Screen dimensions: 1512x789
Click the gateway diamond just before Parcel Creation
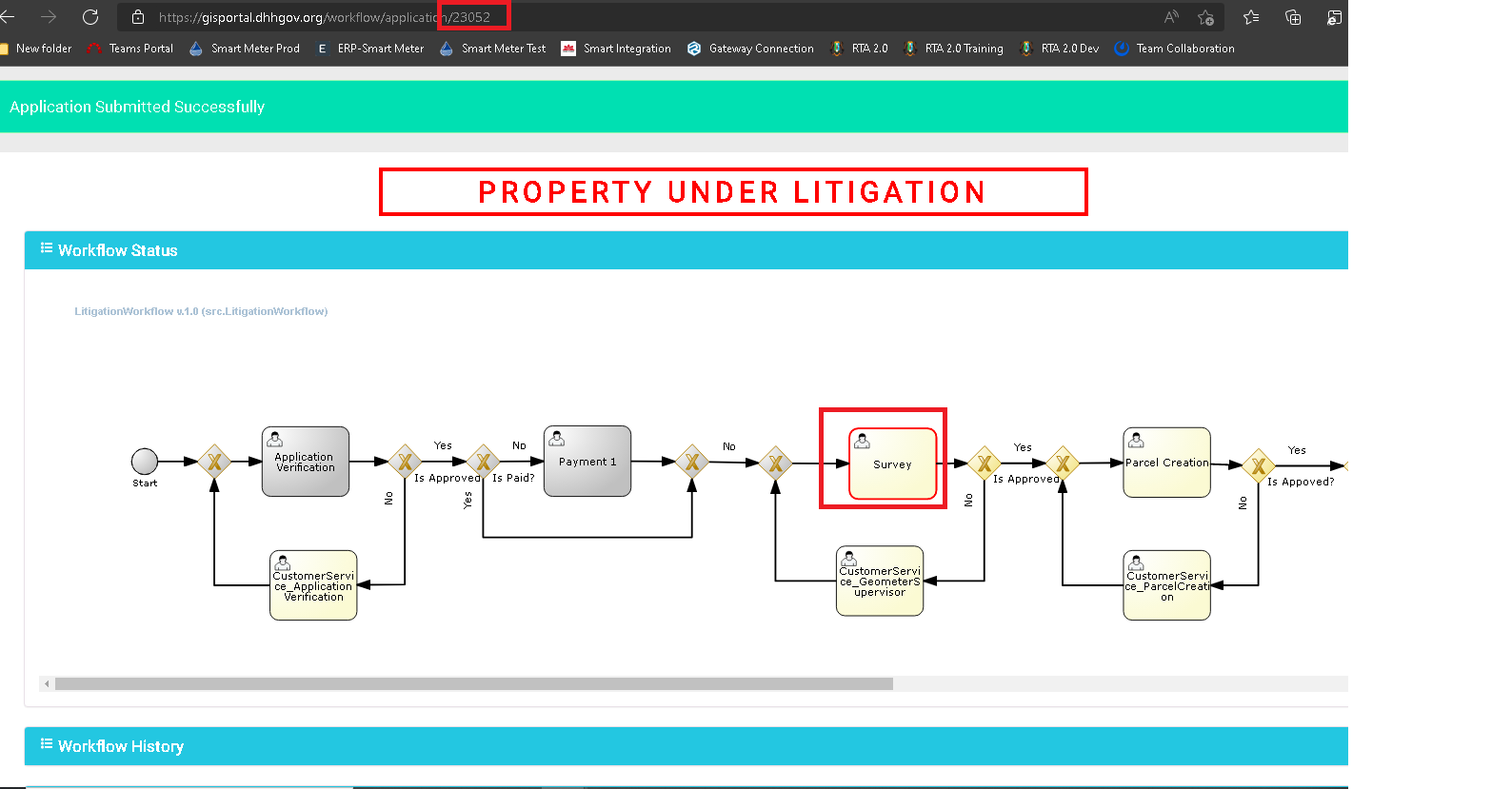pyautogui.click(x=1063, y=464)
